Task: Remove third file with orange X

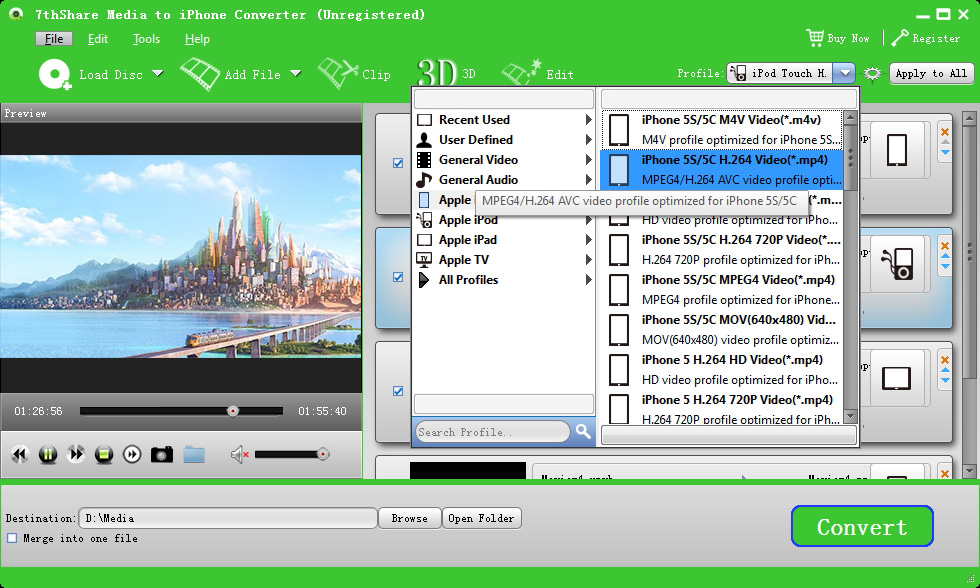Action: [945, 360]
